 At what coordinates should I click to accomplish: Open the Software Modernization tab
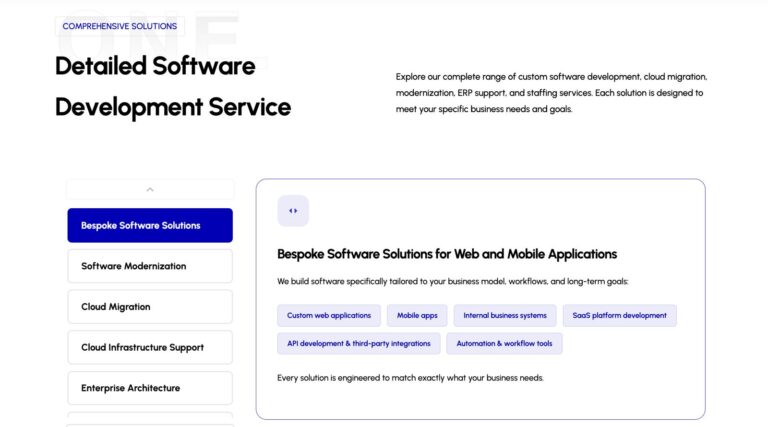pyautogui.click(x=150, y=266)
